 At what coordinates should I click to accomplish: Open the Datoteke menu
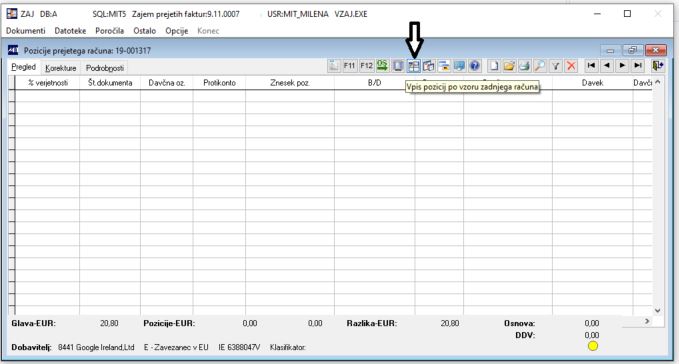70,31
